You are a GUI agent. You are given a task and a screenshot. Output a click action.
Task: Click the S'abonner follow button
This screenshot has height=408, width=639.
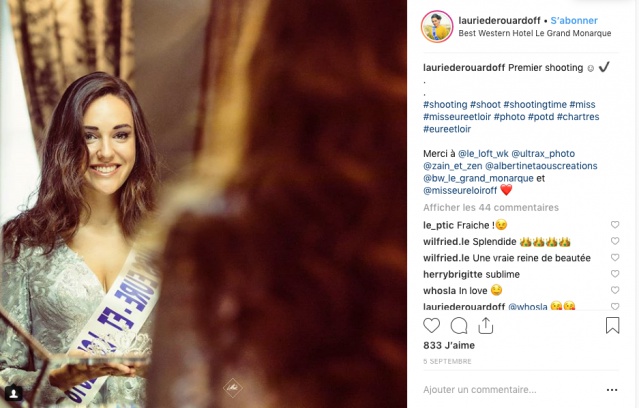click(574, 20)
